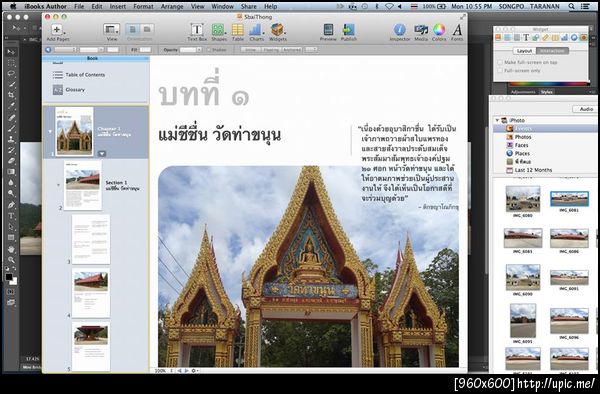Open the Format menu
This screenshot has height=394, width=600.
coord(143,6)
